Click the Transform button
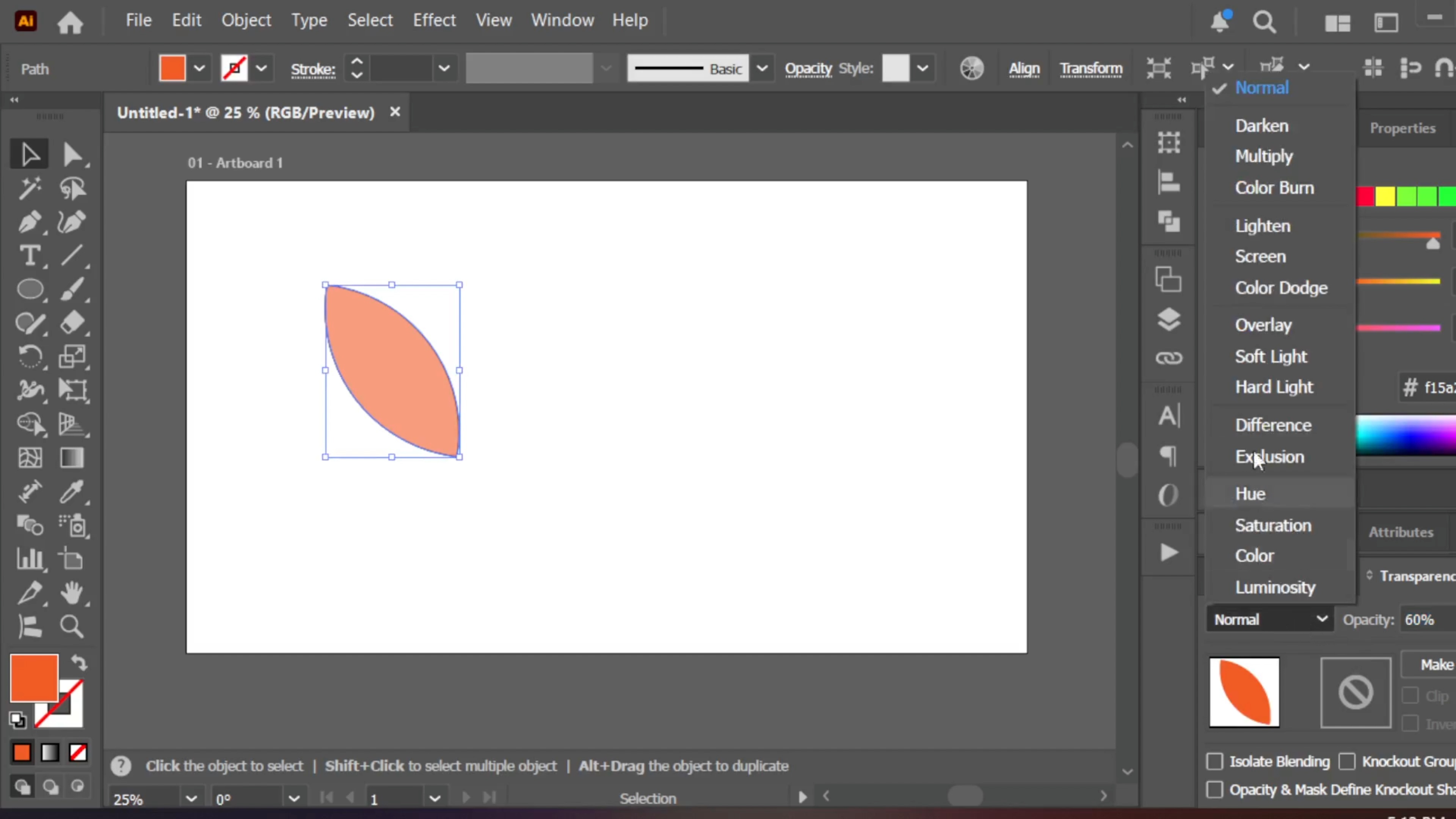This screenshot has width=1456, height=819. pos(1091,69)
